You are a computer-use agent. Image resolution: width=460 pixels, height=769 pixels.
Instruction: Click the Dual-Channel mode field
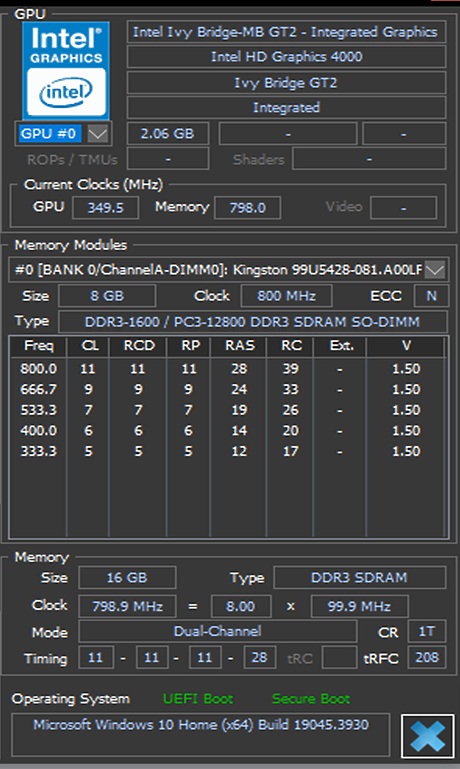[x=218, y=631]
